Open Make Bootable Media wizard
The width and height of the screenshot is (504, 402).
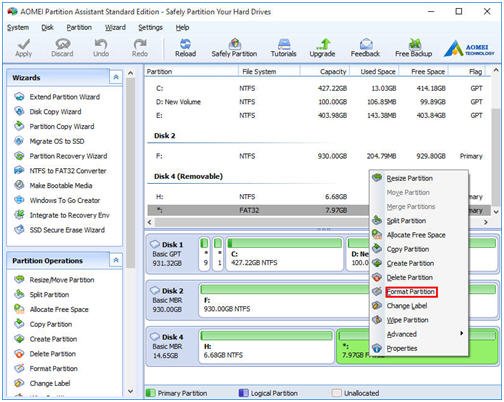pyautogui.click(x=53, y=185)
